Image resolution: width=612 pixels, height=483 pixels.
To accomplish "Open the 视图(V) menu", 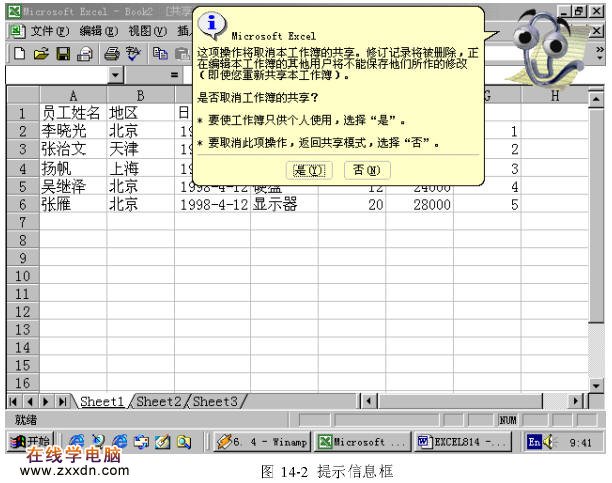I will coord(148,31).
